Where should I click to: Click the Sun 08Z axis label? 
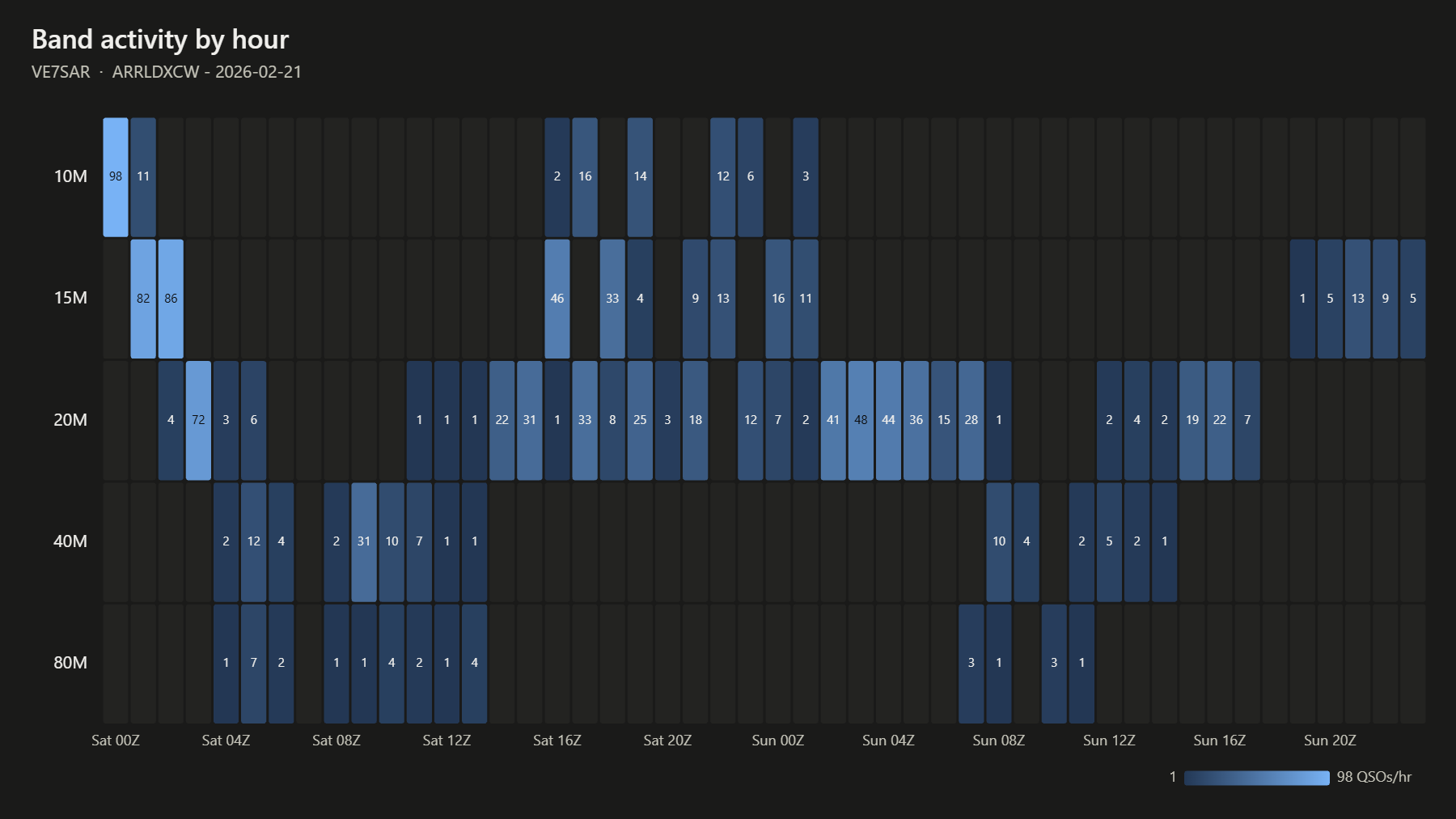pos(999,740)
